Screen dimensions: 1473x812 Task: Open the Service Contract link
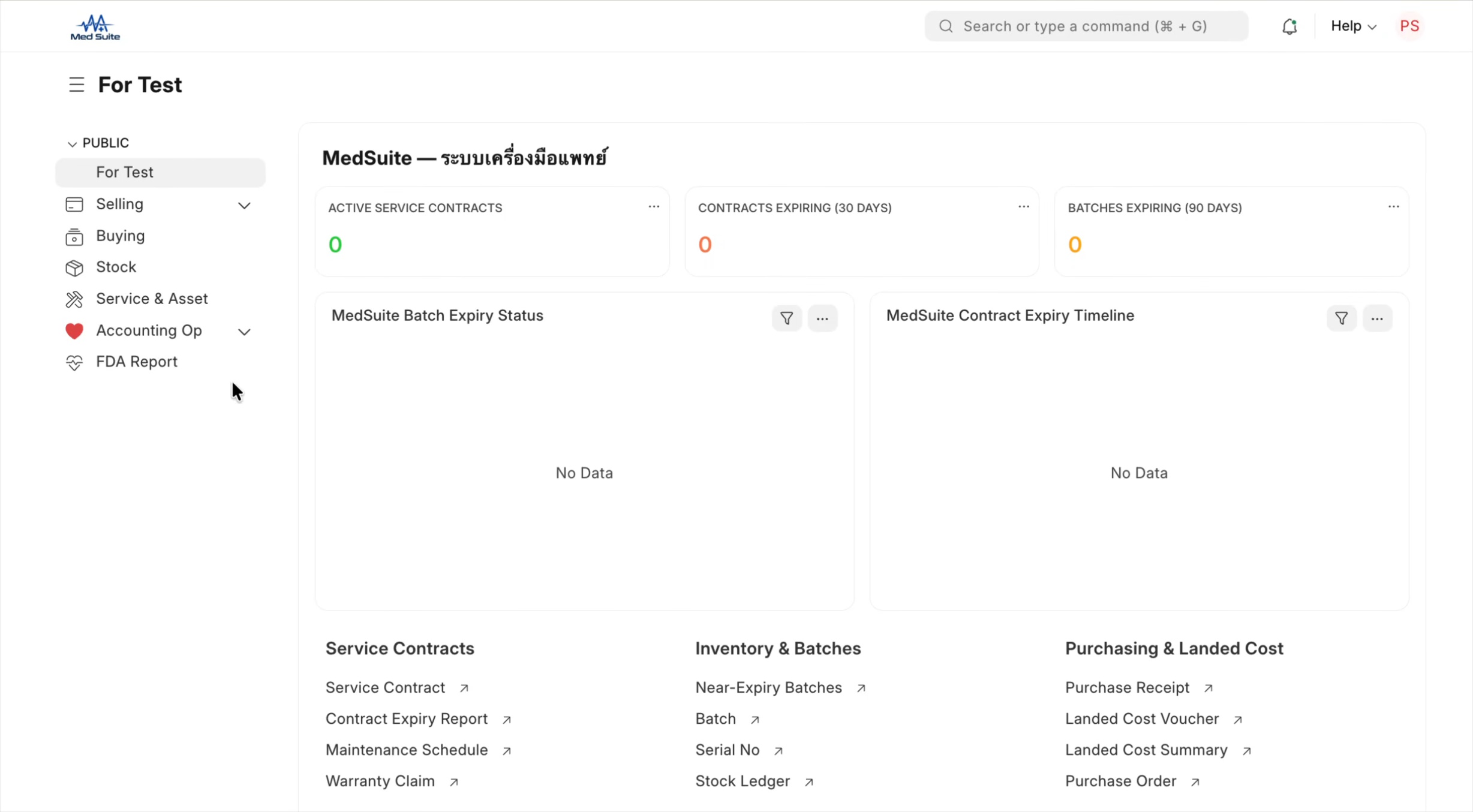(385, 687)
